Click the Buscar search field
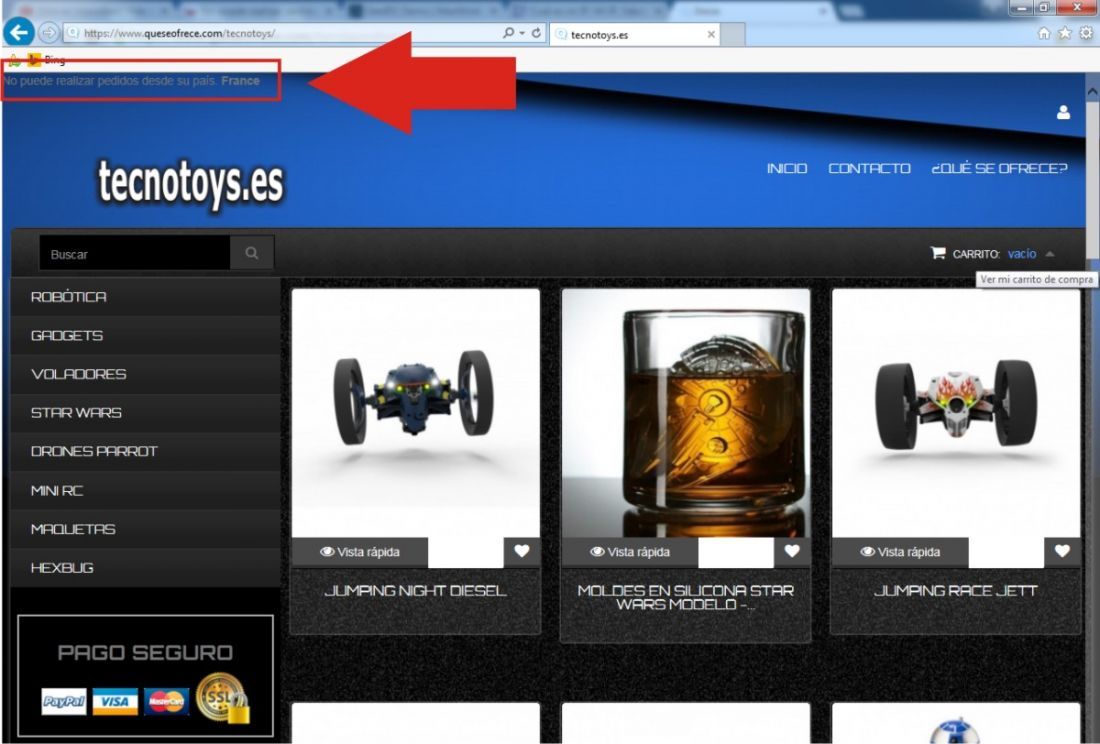 click(135, 253)
